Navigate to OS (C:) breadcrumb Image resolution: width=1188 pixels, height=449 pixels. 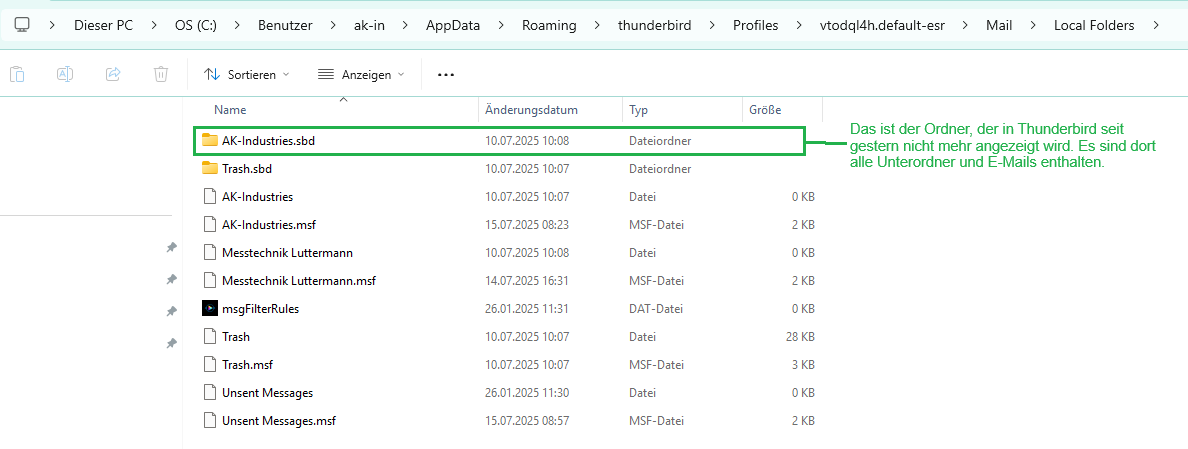(195, 25)
